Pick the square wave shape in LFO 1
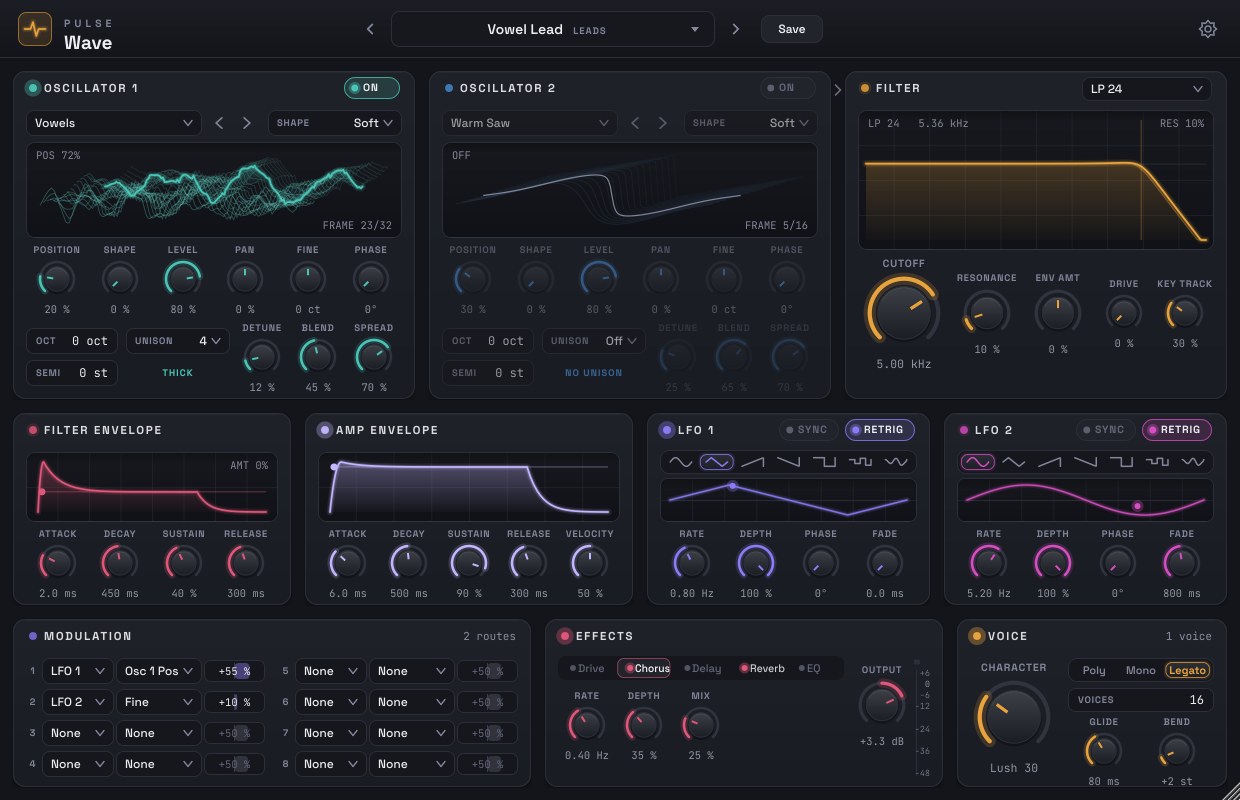Viewport: 1240px width, 800px height. (x=824, y=462)
